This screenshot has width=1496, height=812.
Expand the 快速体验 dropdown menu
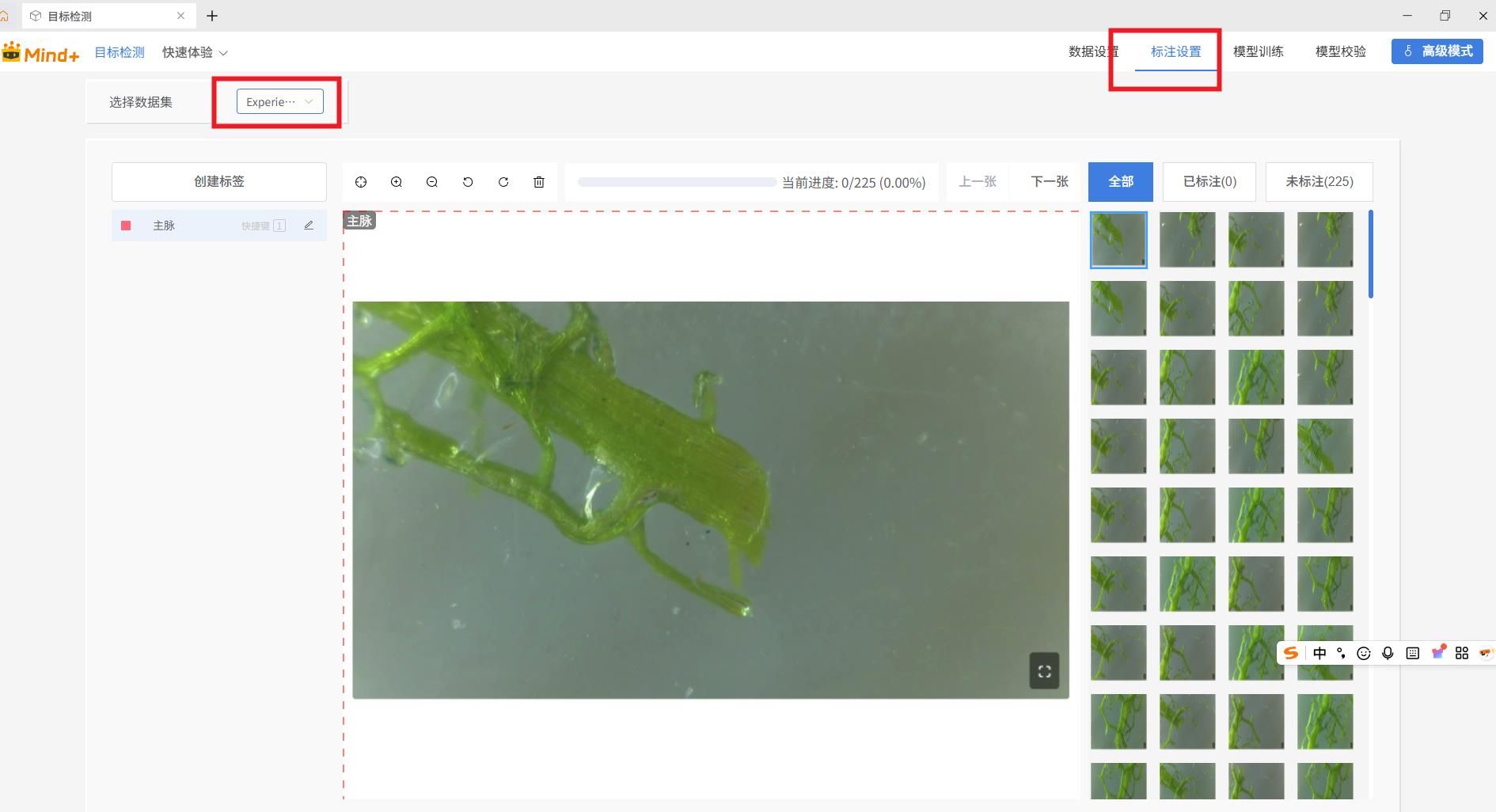[x=195, y=52]
